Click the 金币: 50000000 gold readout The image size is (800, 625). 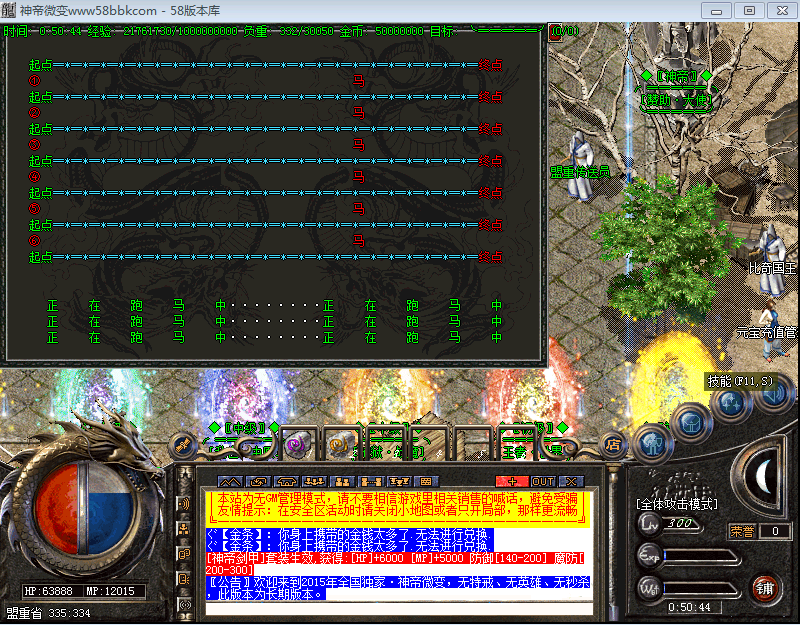point(381,31)
